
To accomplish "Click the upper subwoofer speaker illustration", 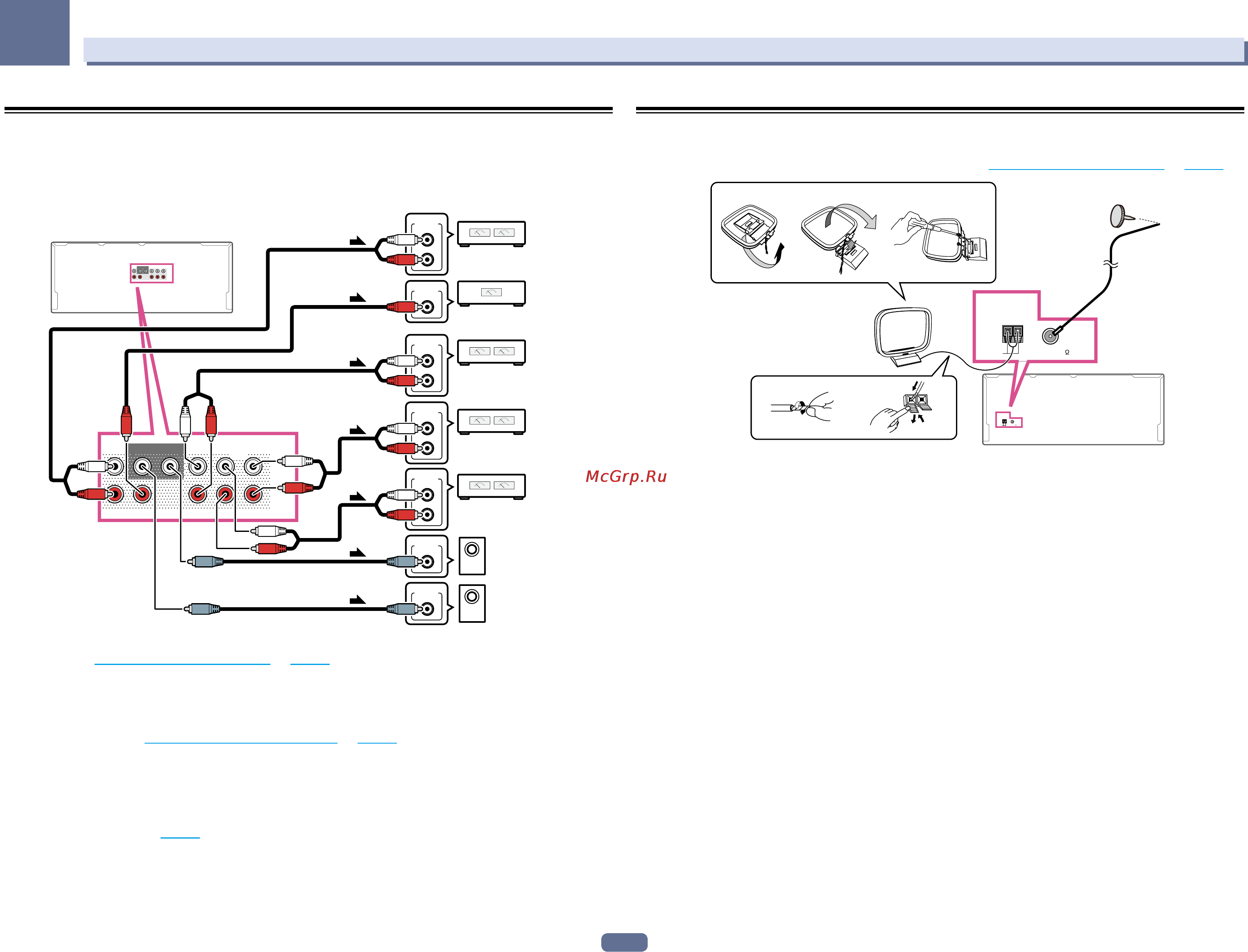I will [x=471, y=555].
